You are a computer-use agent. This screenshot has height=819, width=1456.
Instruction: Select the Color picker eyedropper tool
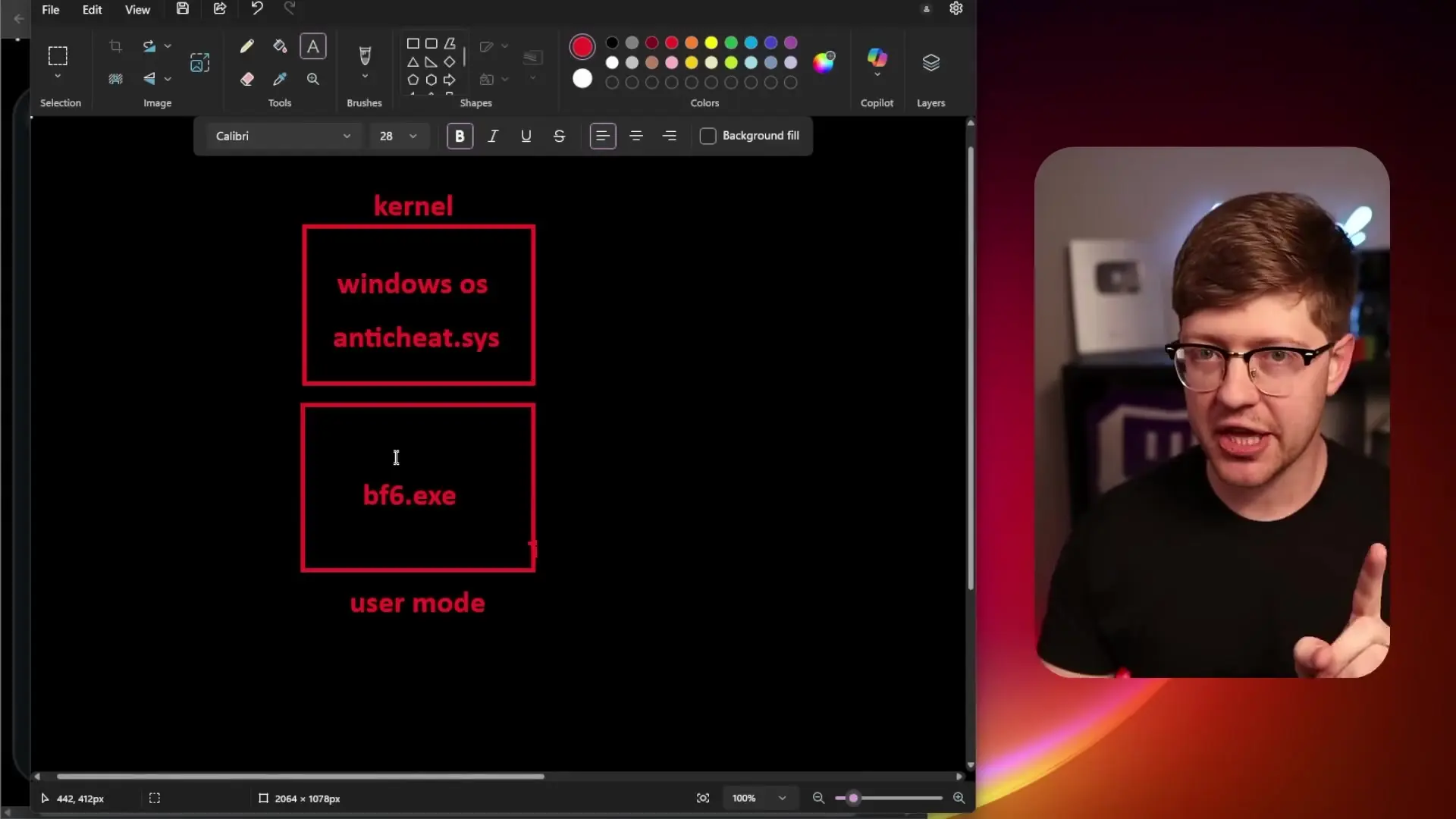click(x=280, y=79)
